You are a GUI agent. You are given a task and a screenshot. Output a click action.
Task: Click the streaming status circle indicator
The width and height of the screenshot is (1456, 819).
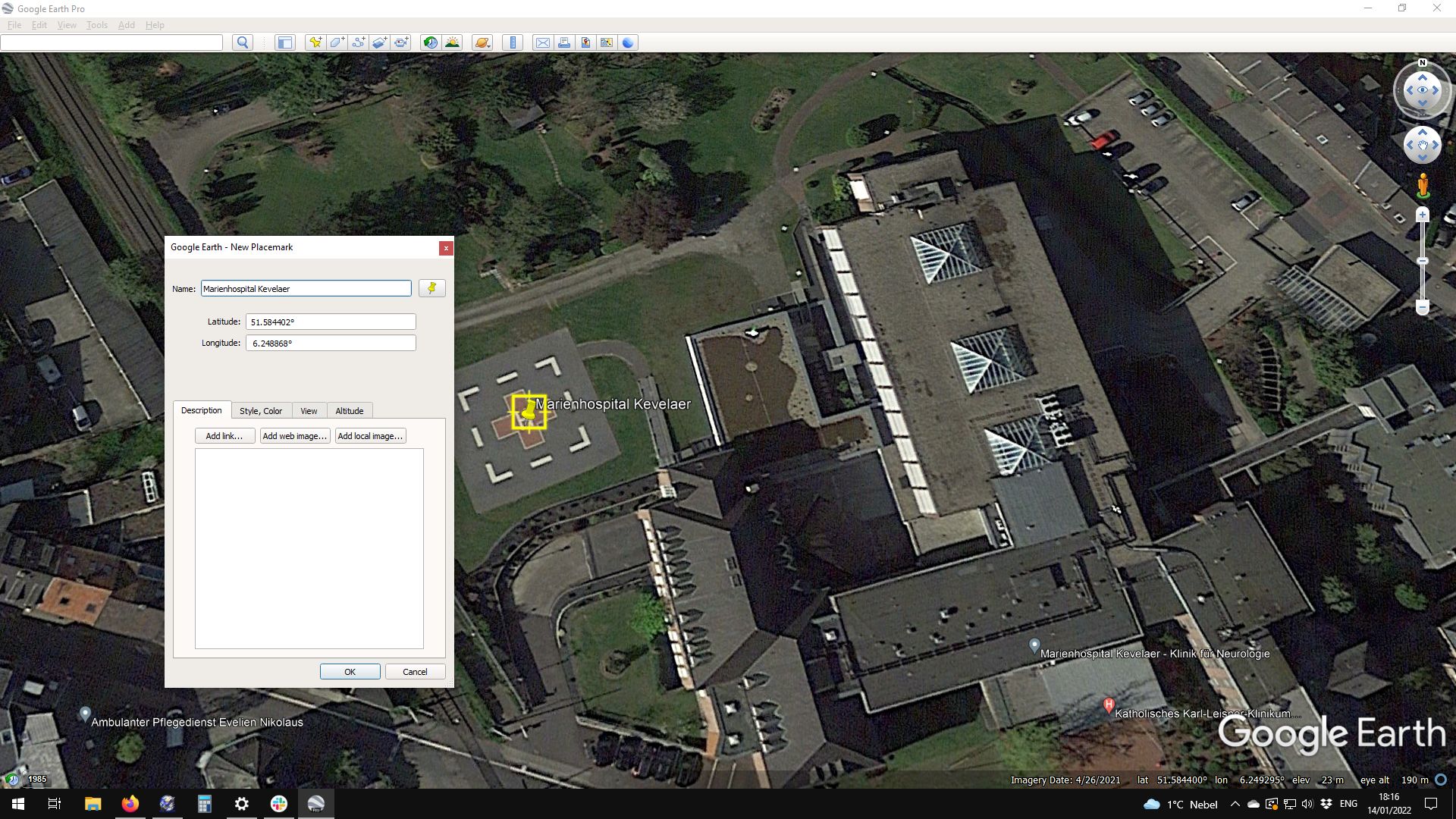point(1441,780)
